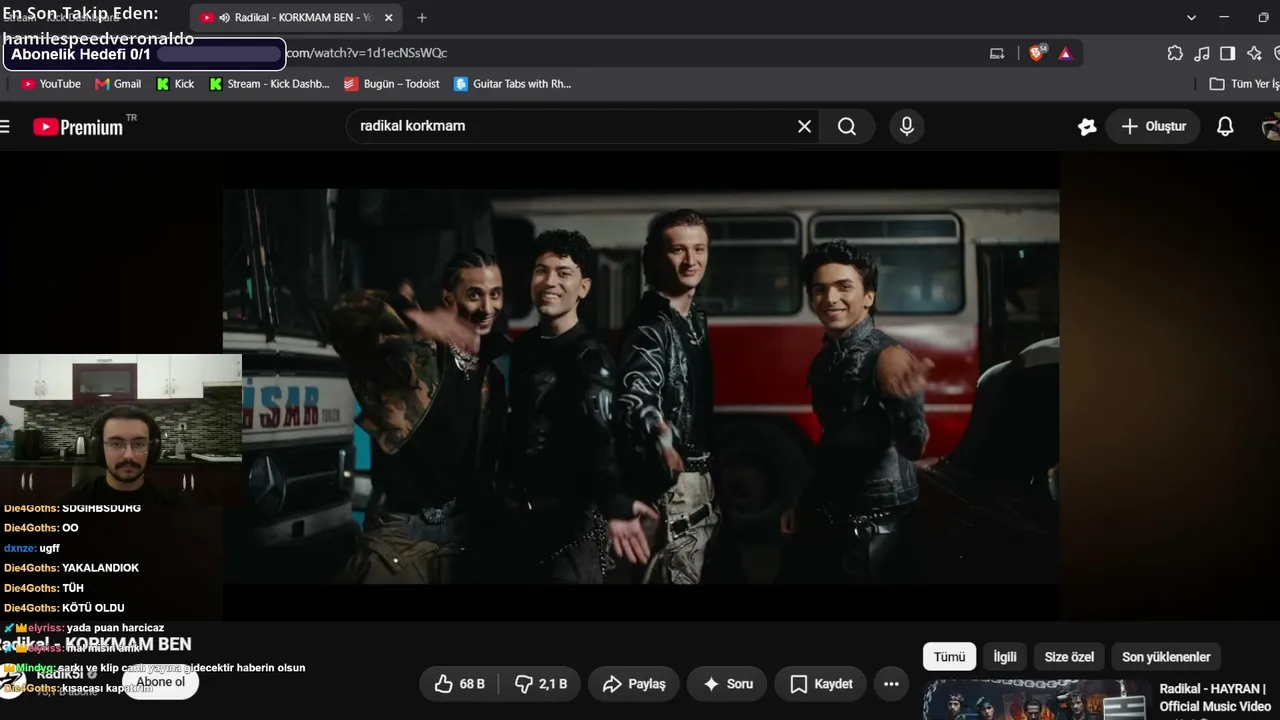Ask about the video with Soru
This screenshot has height=720, width=1280.
[728, 684]
